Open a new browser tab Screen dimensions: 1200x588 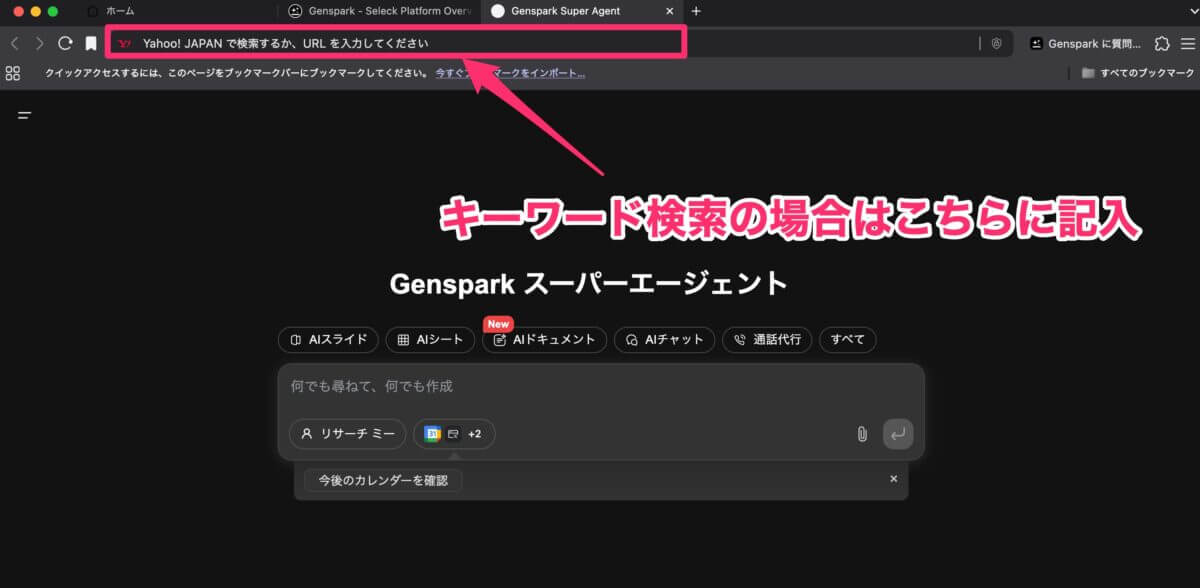coord(696,11)
